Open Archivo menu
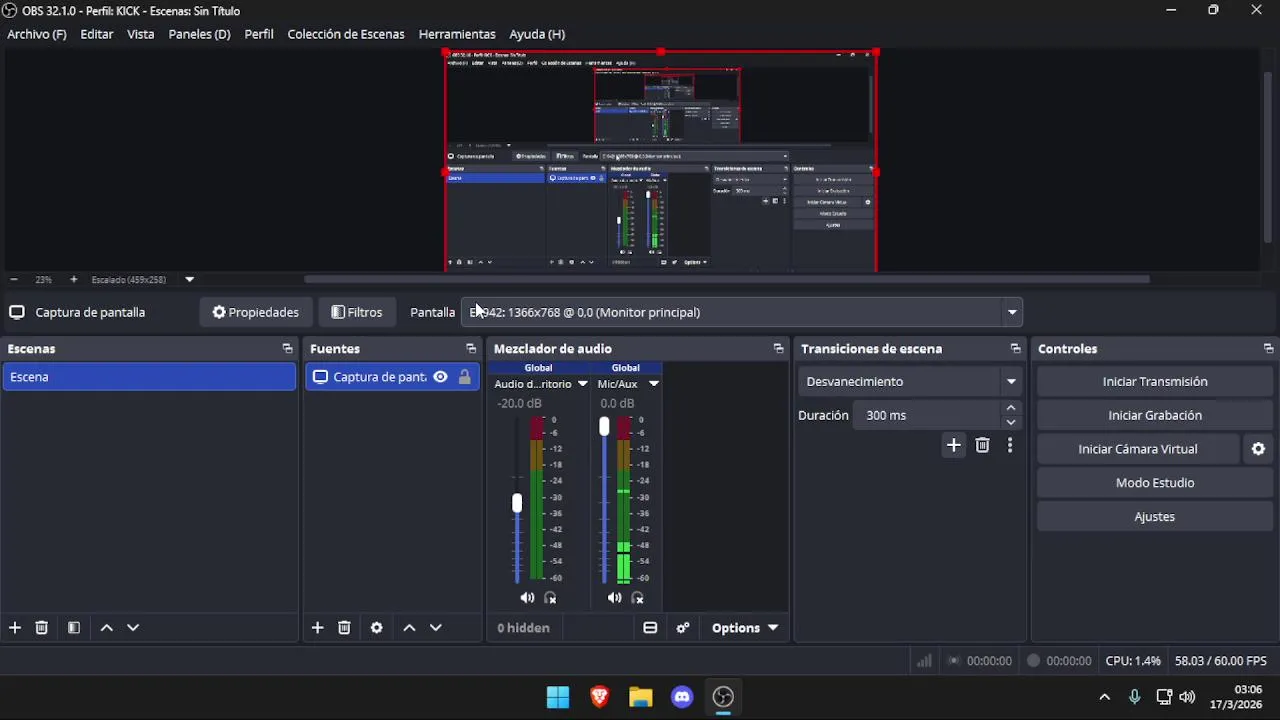This screenshot has height=720, width=1280. click(x=37, y=34)
